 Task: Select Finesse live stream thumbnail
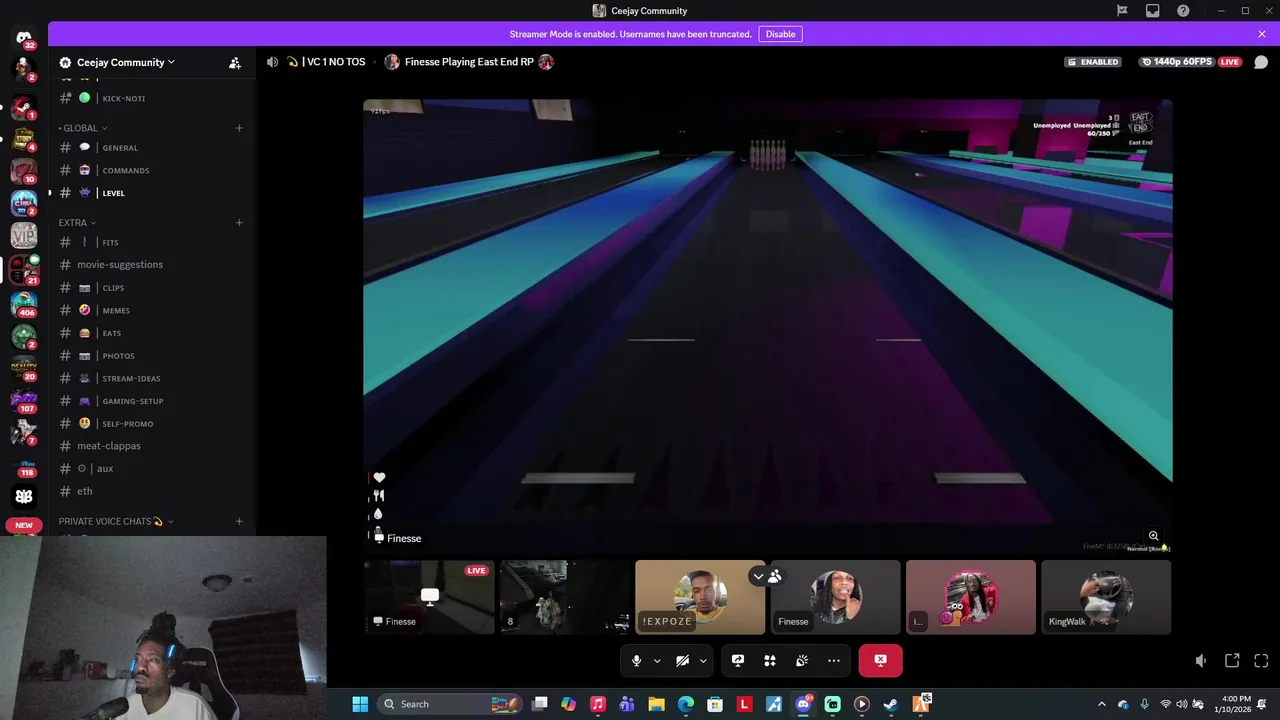430,597
